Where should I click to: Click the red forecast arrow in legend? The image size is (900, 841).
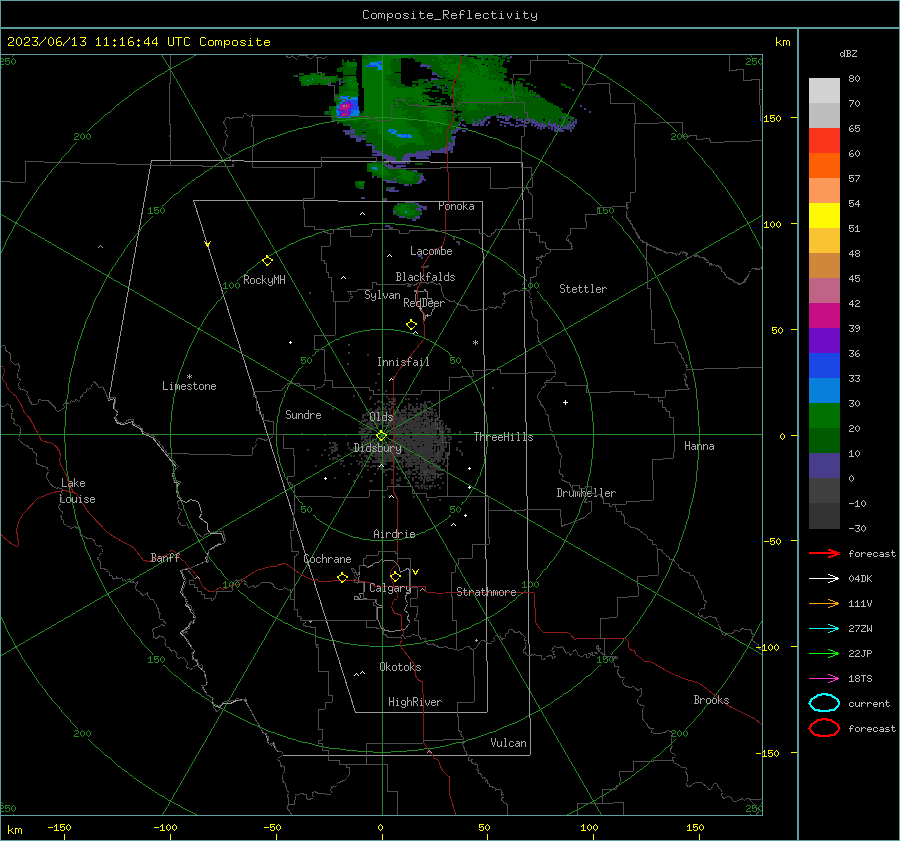[x=824, y=553]
